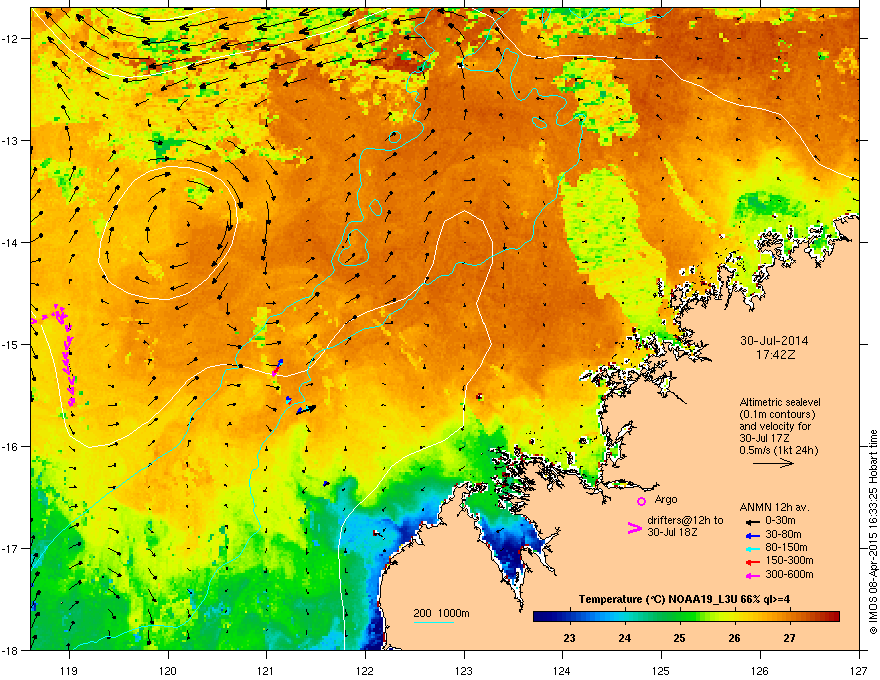Click the 0.5m/s reference velocity arrow
Screen dimensions: 880x680
pyautogui.click(x=773, y=463)
